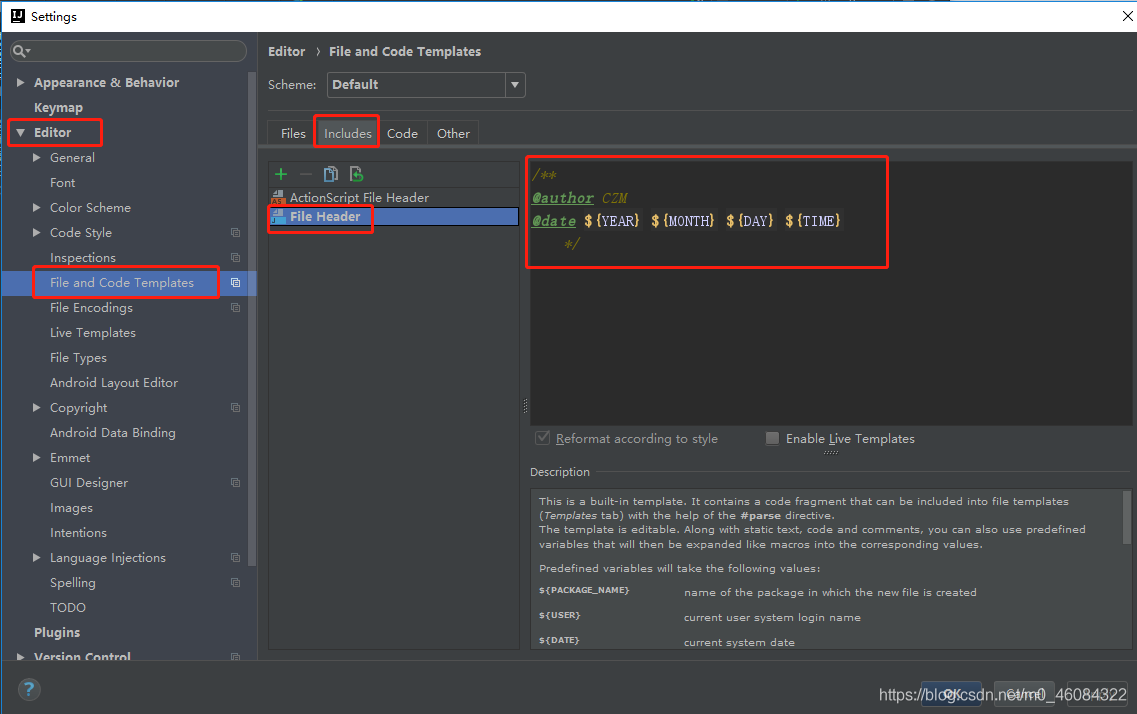The image size is (1137, 714).
Task: Click the settings tree vertical scrollbar
Action: click(x=252, y=319)
